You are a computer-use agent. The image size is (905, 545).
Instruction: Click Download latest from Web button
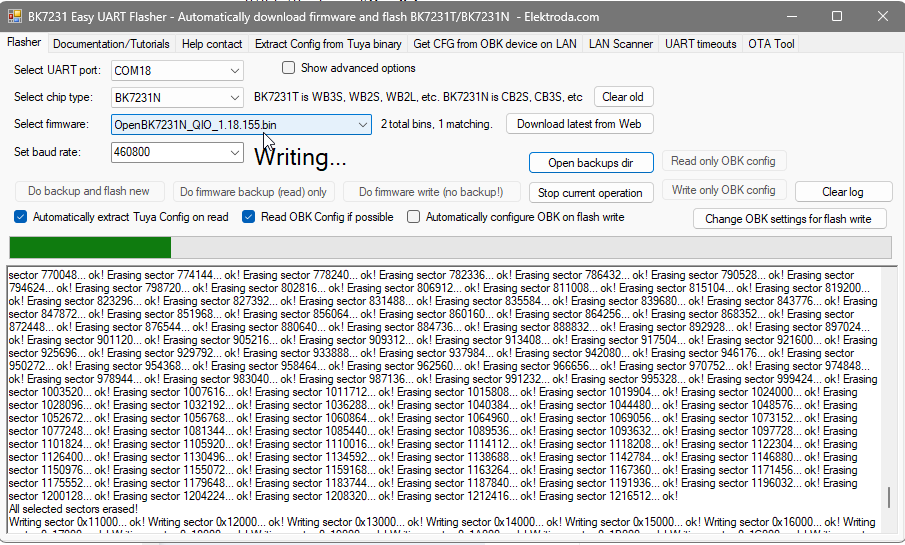[x=579, y=124]
